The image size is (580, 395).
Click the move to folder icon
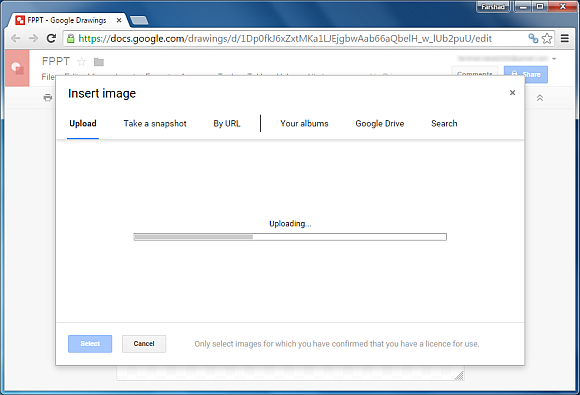pos(99,62)
